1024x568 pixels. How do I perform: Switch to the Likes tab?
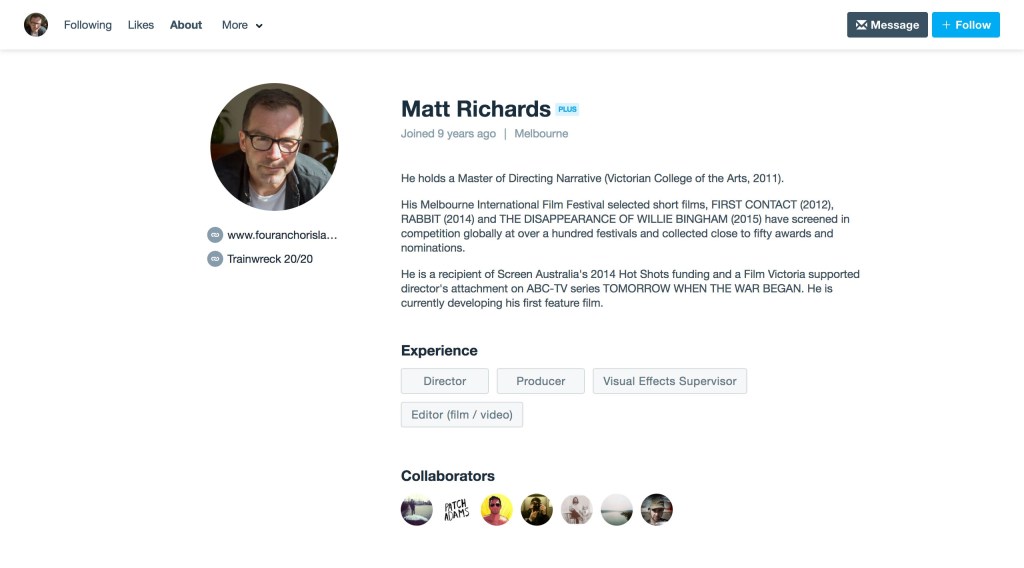(141, 25)
